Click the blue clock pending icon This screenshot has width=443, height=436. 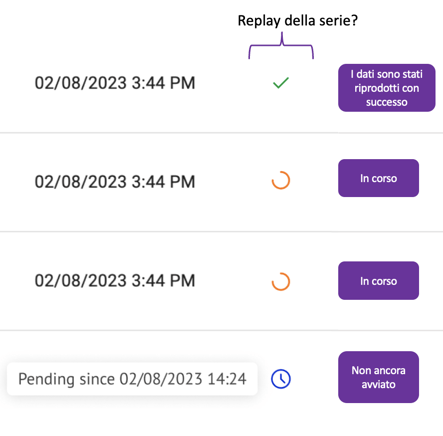[x=281, y=379]
